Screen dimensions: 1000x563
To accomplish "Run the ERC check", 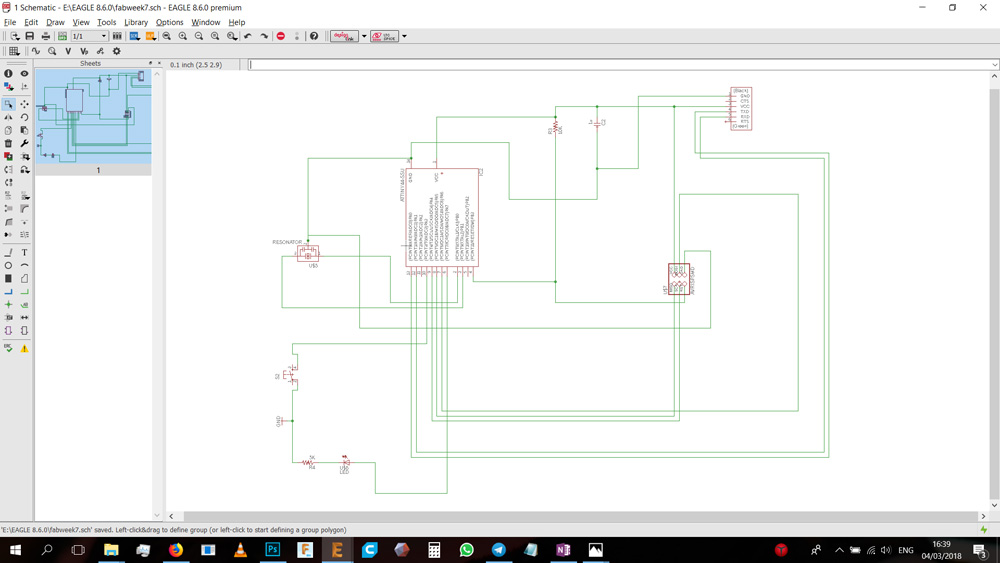I will pos(8,348).
